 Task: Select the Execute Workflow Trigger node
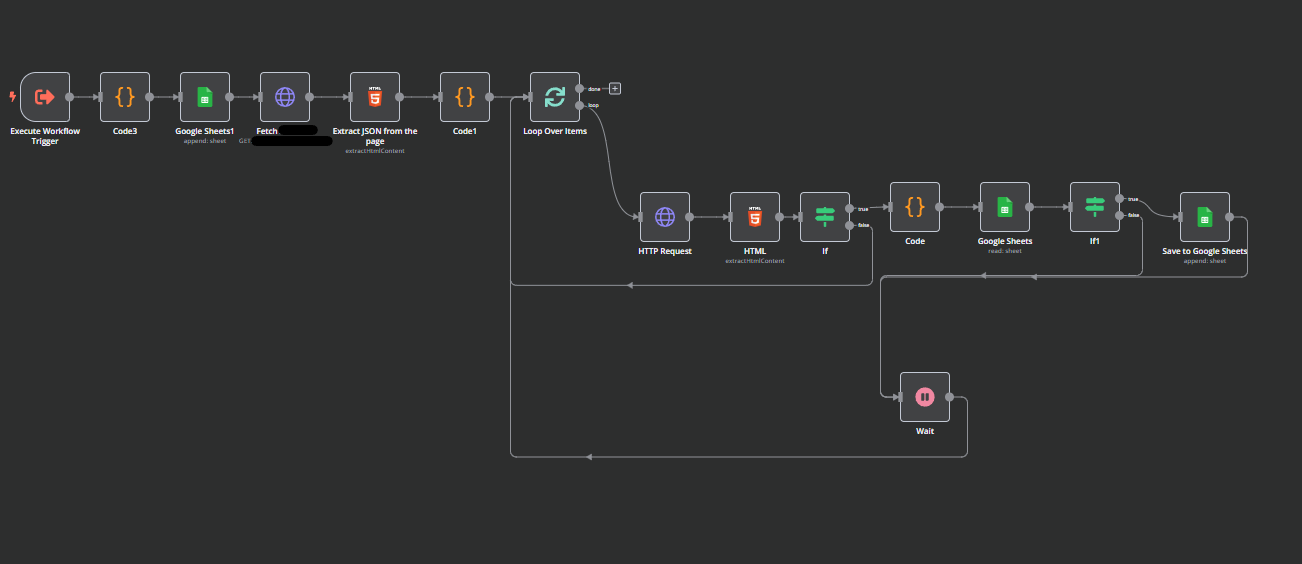pos(45,97)
